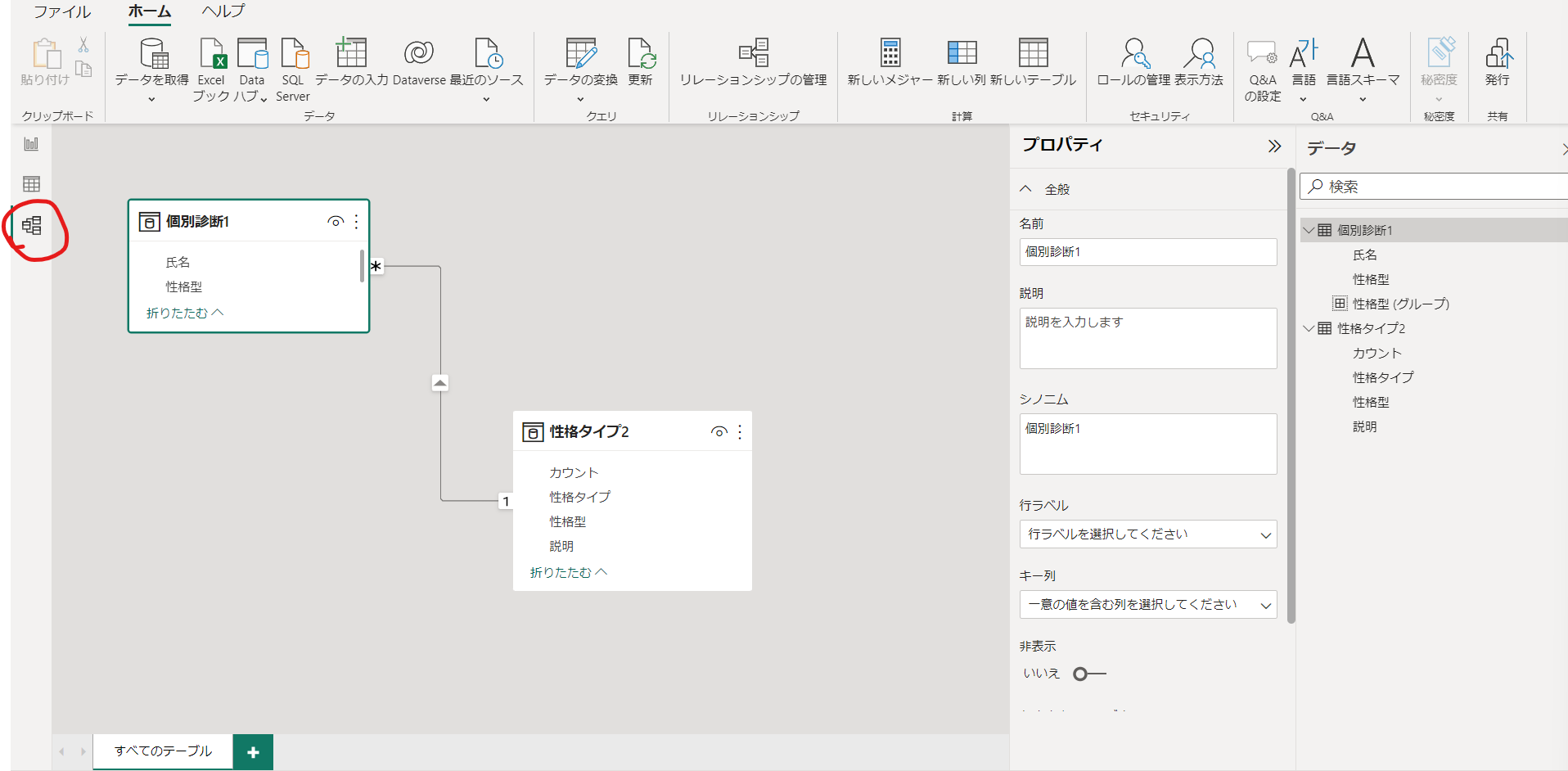The image size is (1568, 771).
Task: Collapse 性格タイプ2 in the Data pane tree
Action: [x=1309, y=329]
